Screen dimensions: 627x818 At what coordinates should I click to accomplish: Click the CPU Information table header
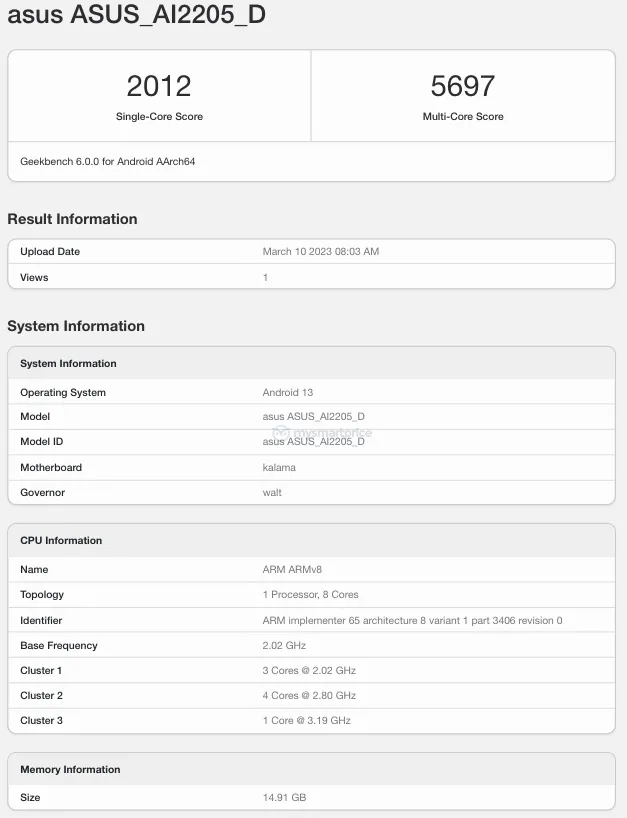(x=61, y=541)
